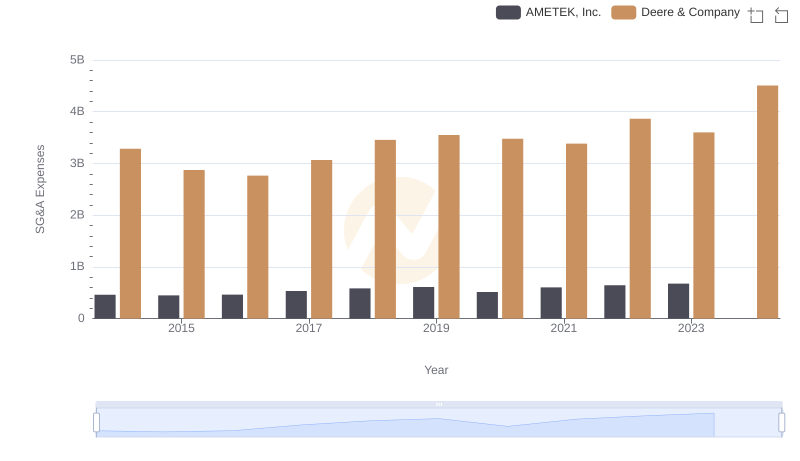The image size is (800, 461).
Task: Click the Deere & Company 2016 bar
Action: [258, 247]
